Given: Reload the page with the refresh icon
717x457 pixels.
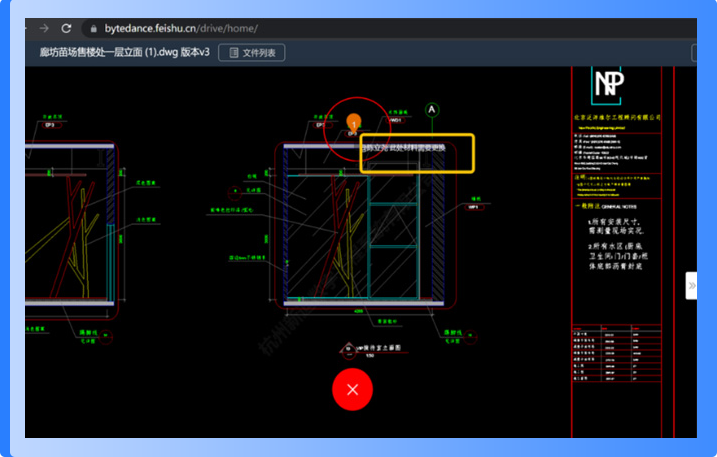Looking at the screenshot, I should pos(67,28).
